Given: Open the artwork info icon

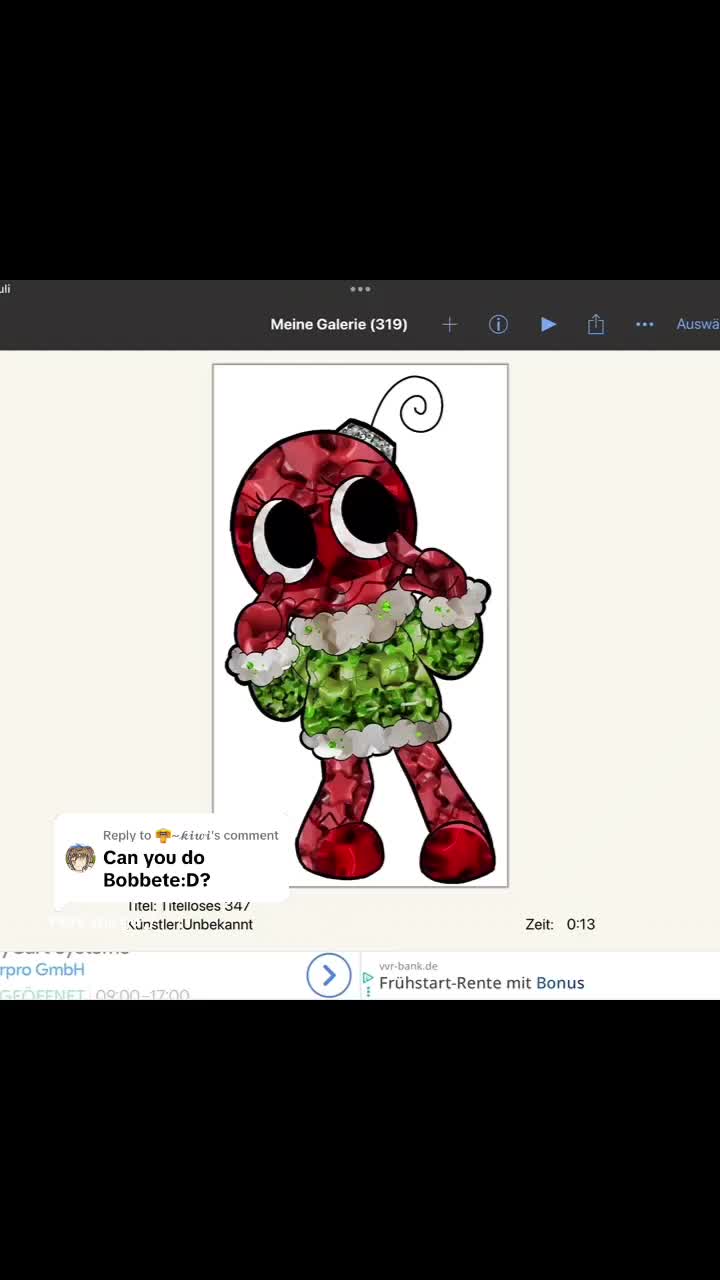Looking at the screenshot, I should point(498,324).
